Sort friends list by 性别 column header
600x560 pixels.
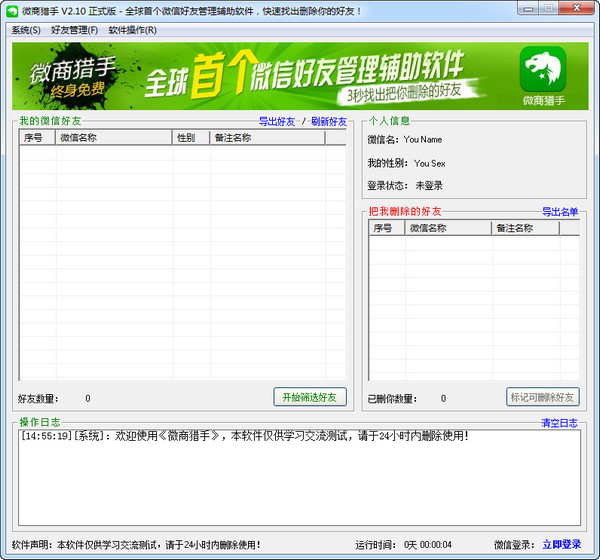[x=191, y=138]
